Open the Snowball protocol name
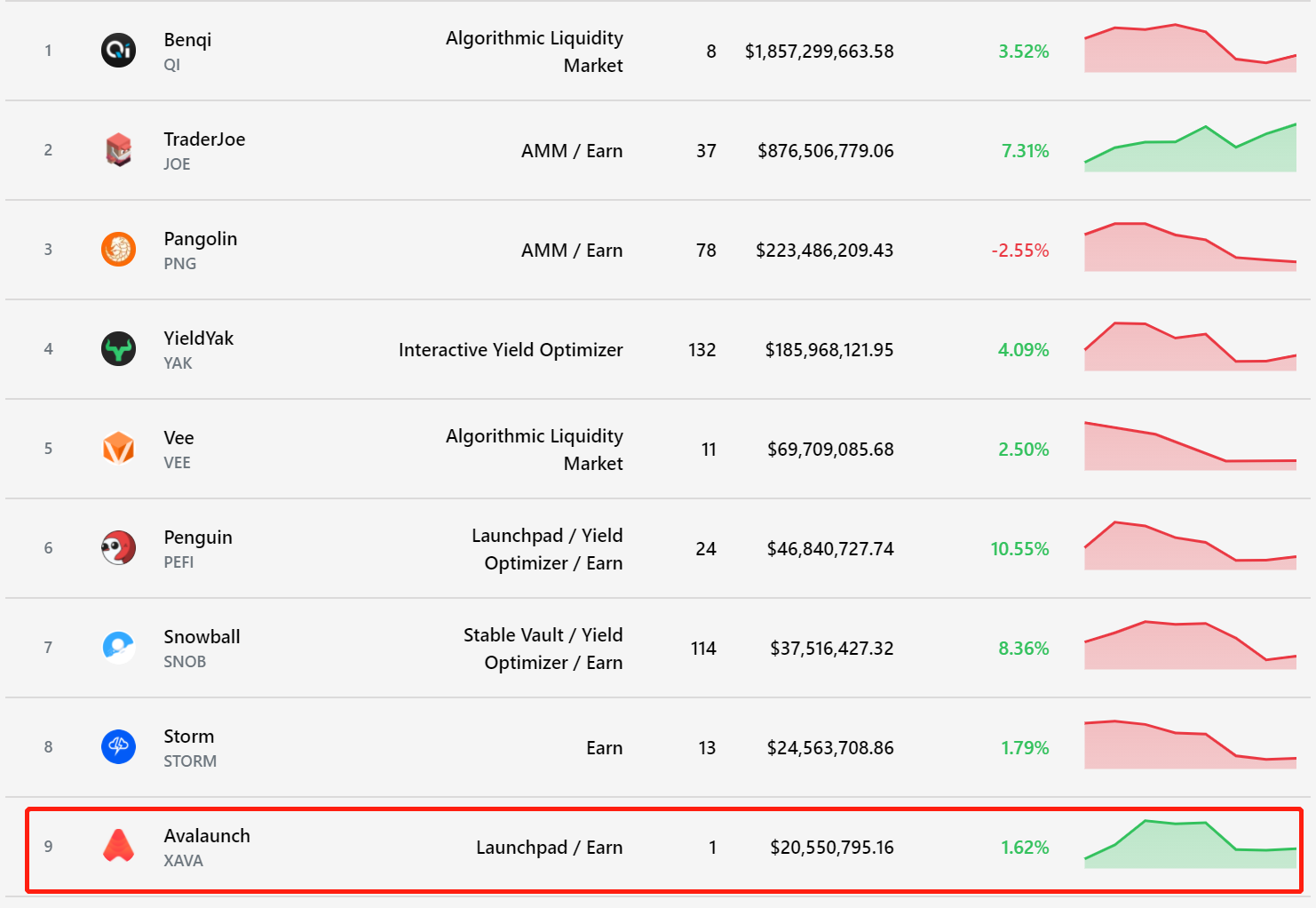This screenshot has height=908, width=1316. point(202,637)
